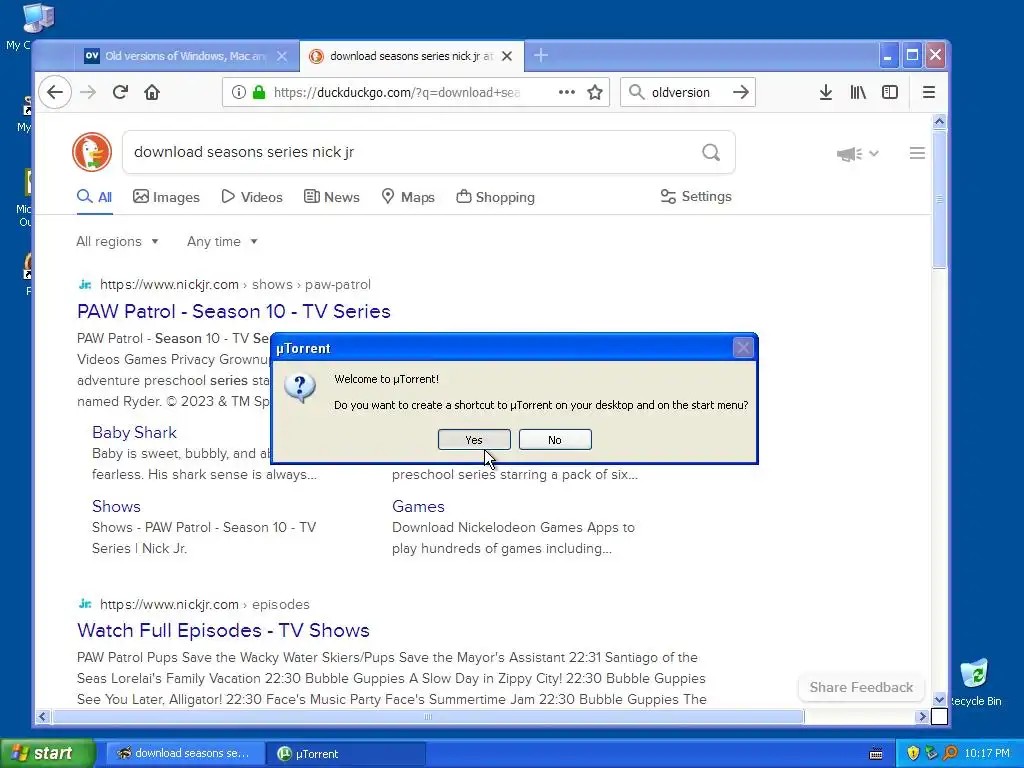Switch to News results tab

point(332,197)
